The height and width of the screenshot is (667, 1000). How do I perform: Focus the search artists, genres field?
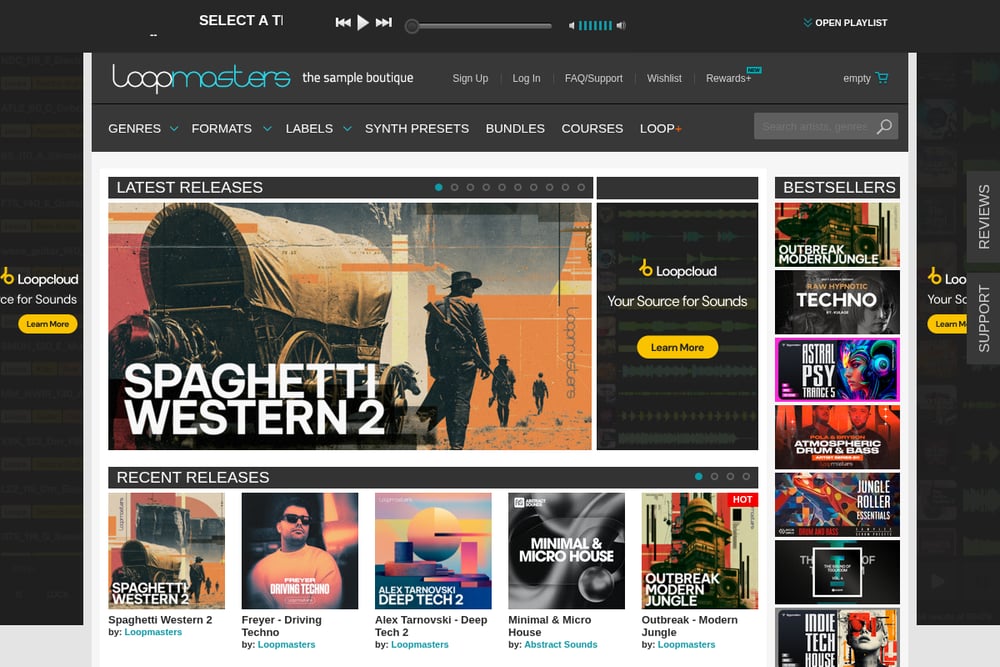point(814,126)
